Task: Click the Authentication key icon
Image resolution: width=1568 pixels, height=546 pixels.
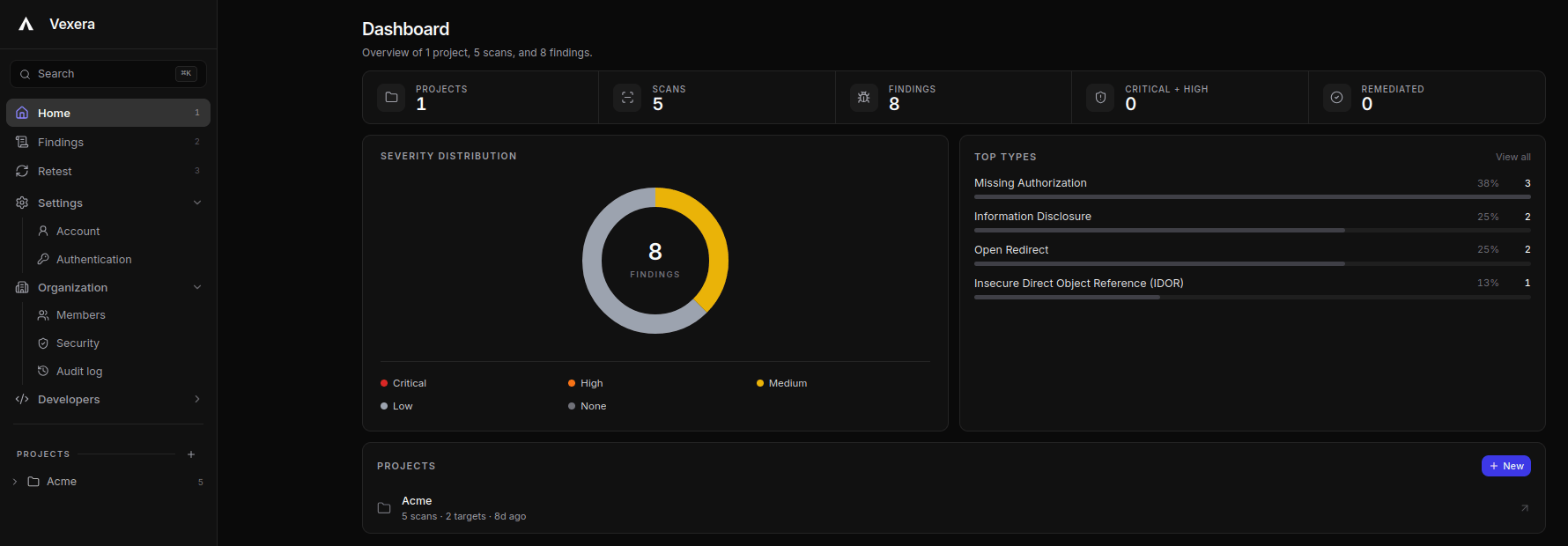Action: [43, 259]
